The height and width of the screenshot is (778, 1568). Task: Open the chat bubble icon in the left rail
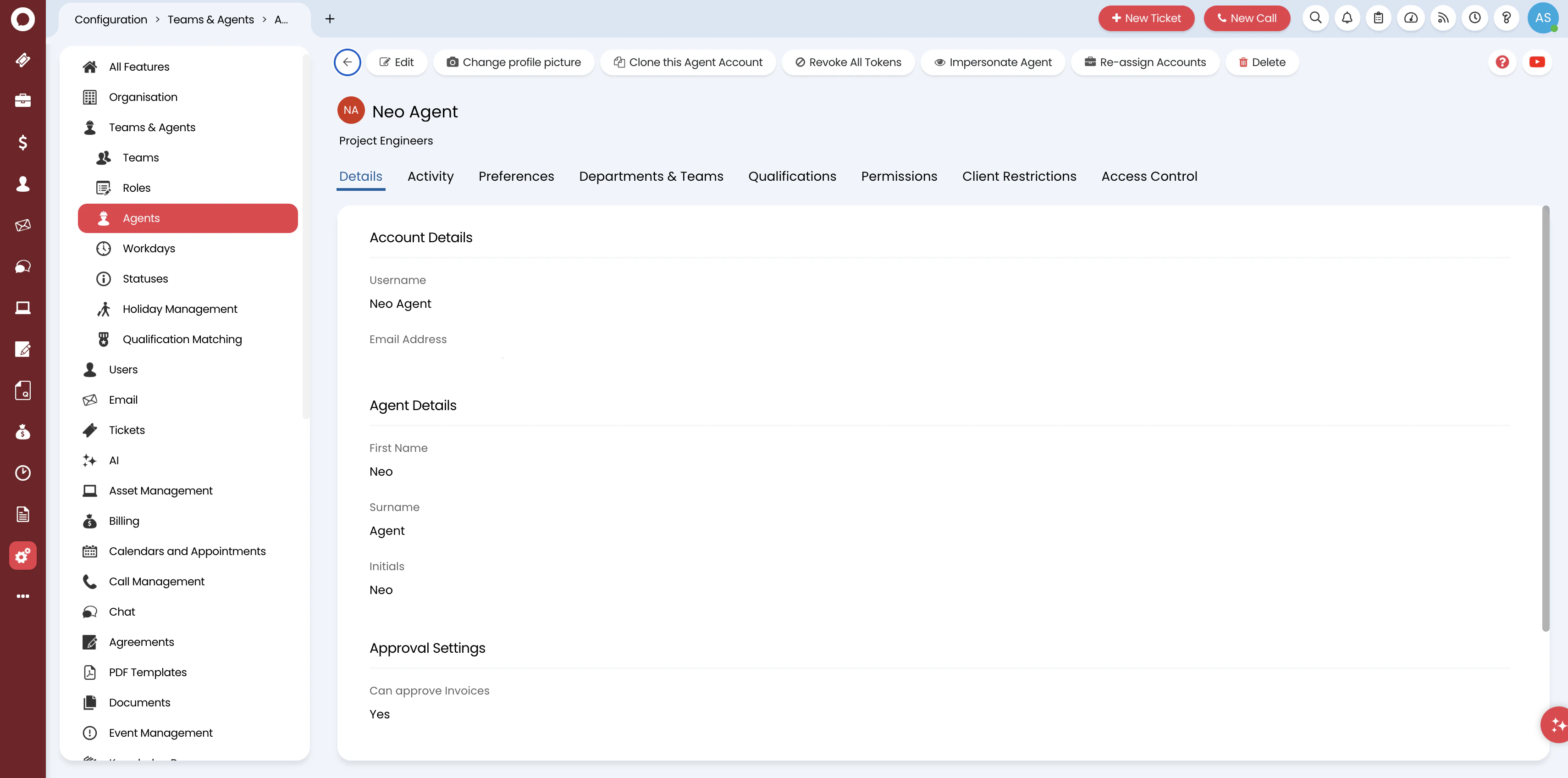(x=22, y=266)
